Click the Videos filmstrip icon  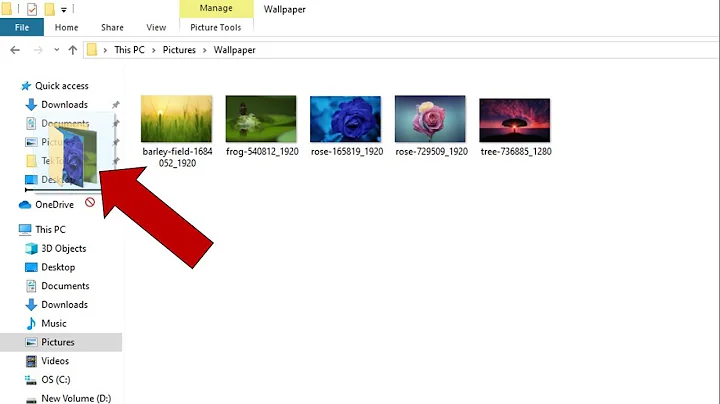pos(31,361)
